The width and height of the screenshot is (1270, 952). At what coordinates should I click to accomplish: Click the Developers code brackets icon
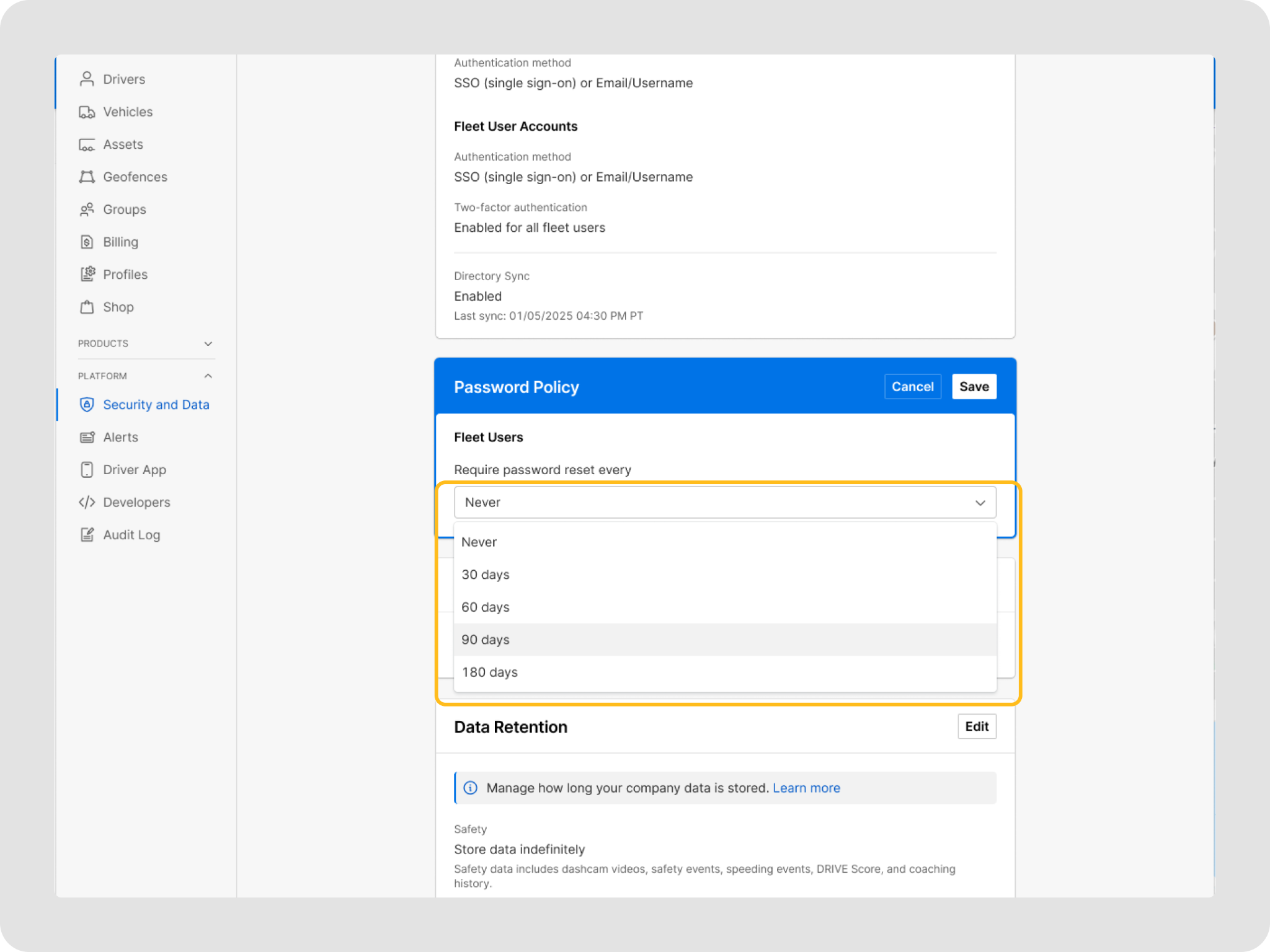click(87, 502)
